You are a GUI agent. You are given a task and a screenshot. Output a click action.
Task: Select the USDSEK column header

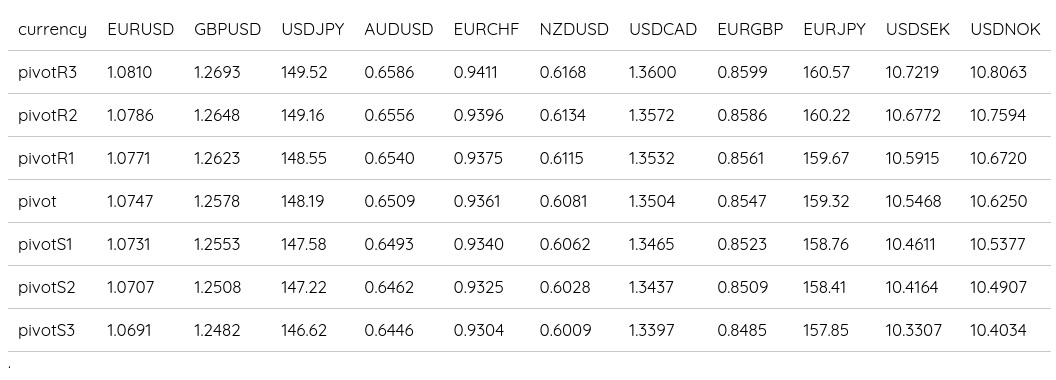coord(918,30)
